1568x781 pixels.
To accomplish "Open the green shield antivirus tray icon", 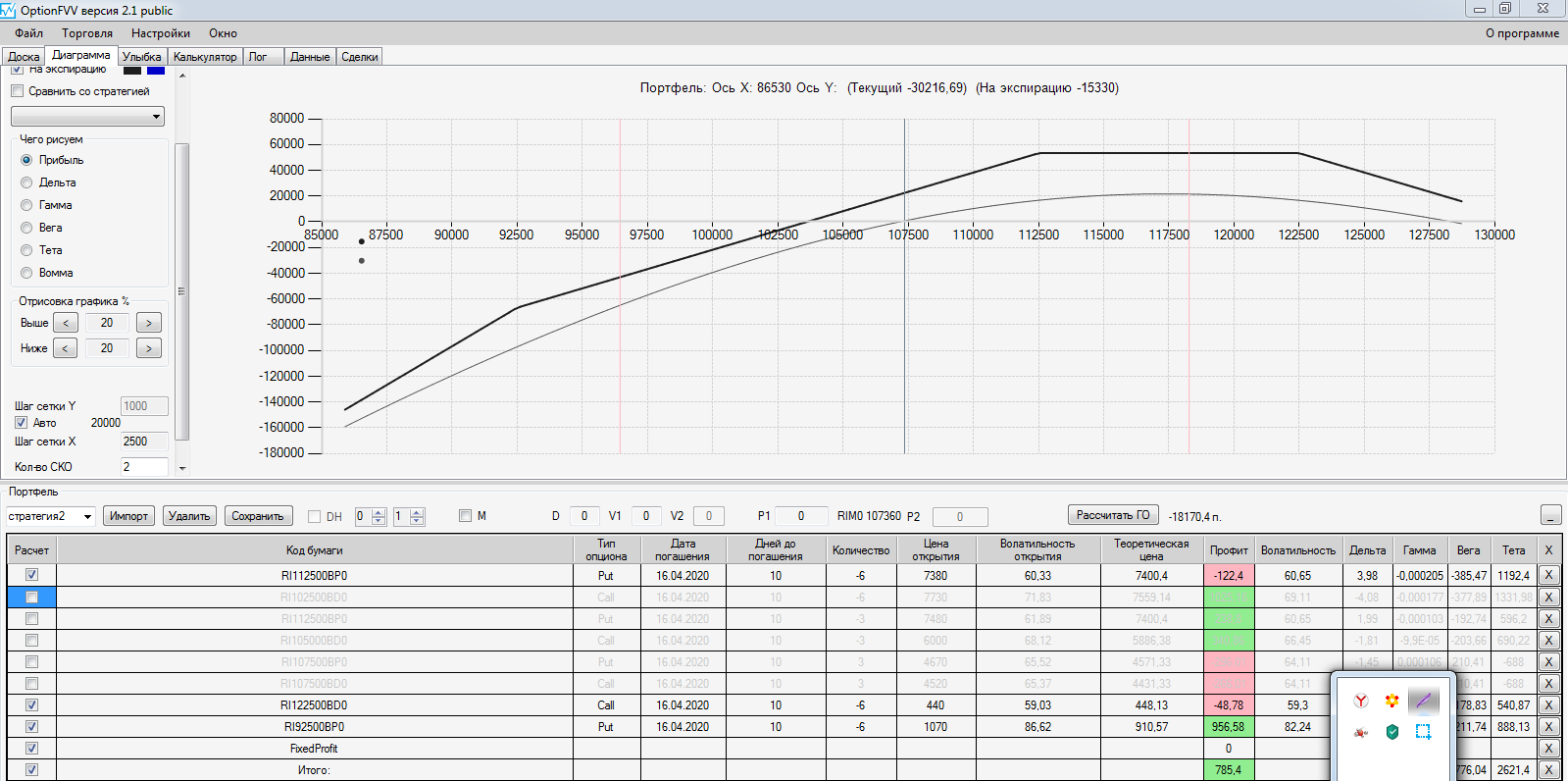I will 1392,732.
